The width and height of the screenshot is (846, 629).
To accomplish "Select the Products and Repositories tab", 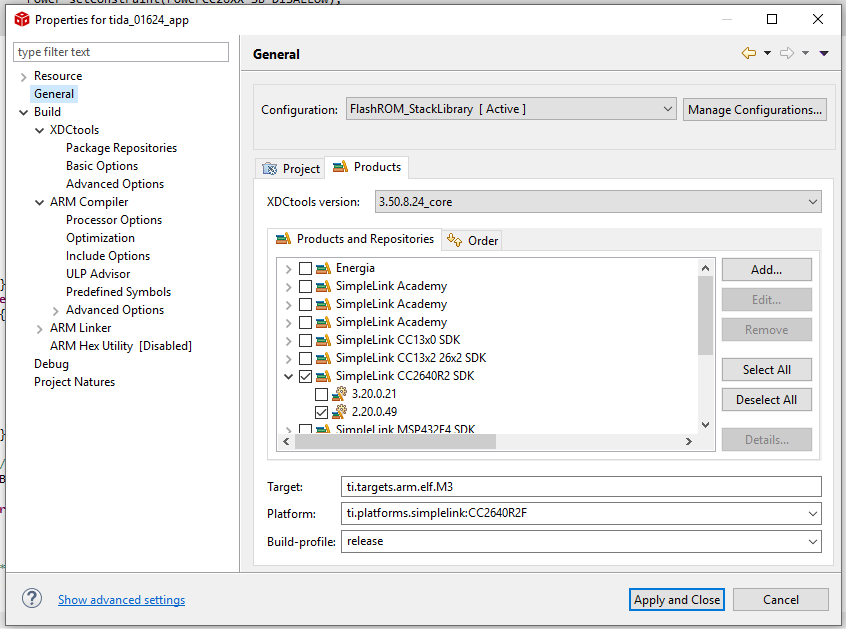I will click(x=354, y=238).
